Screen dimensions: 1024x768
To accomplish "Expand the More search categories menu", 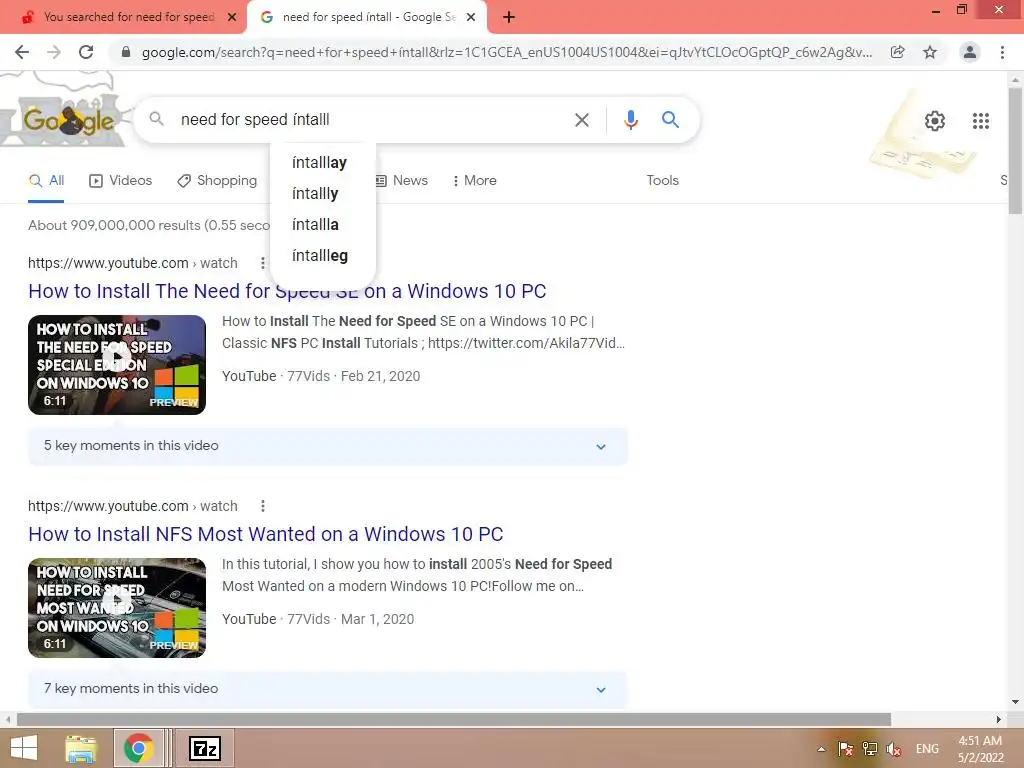I will (x=475, y=181).
